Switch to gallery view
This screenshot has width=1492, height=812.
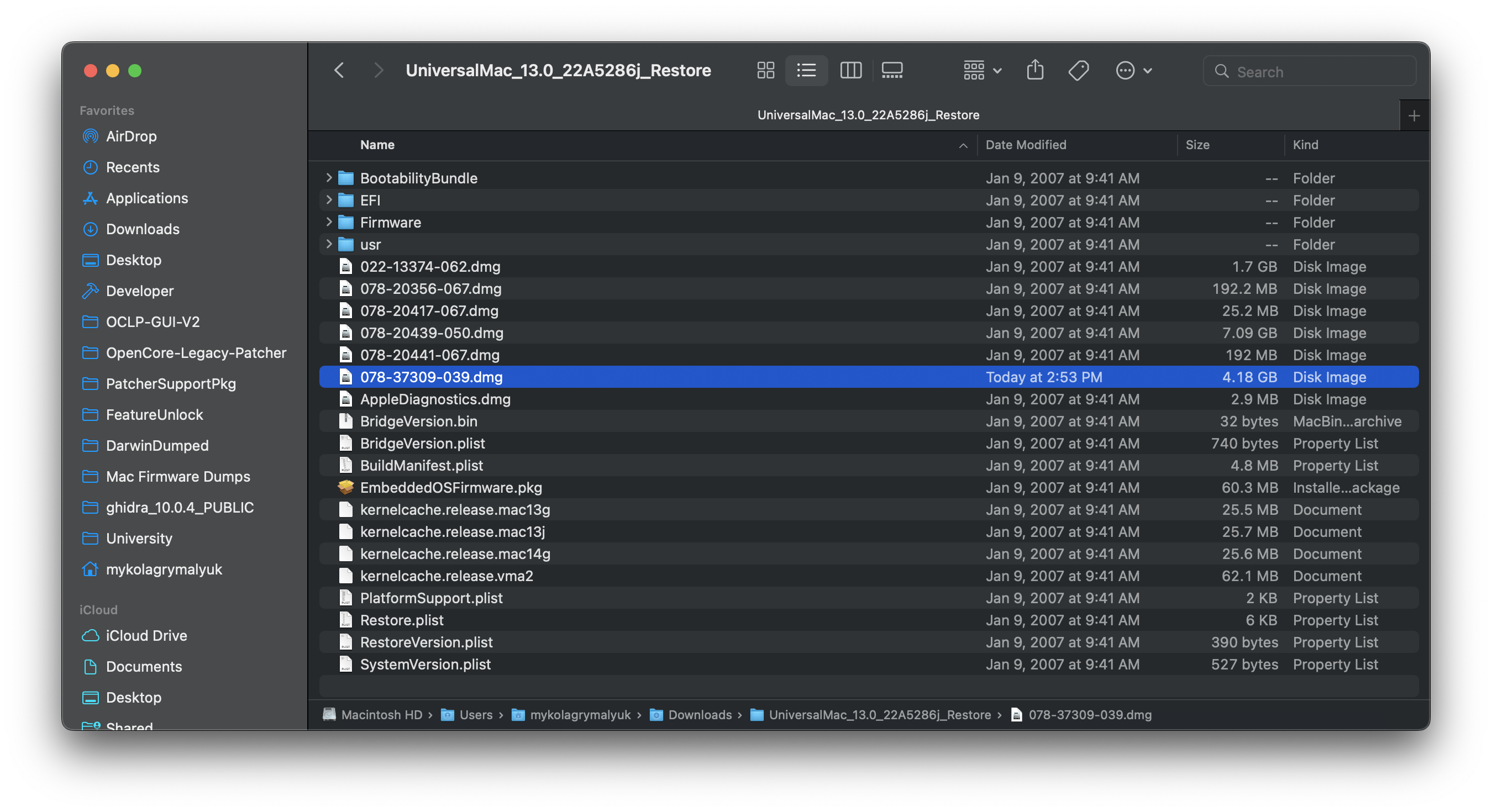(891, 71)
